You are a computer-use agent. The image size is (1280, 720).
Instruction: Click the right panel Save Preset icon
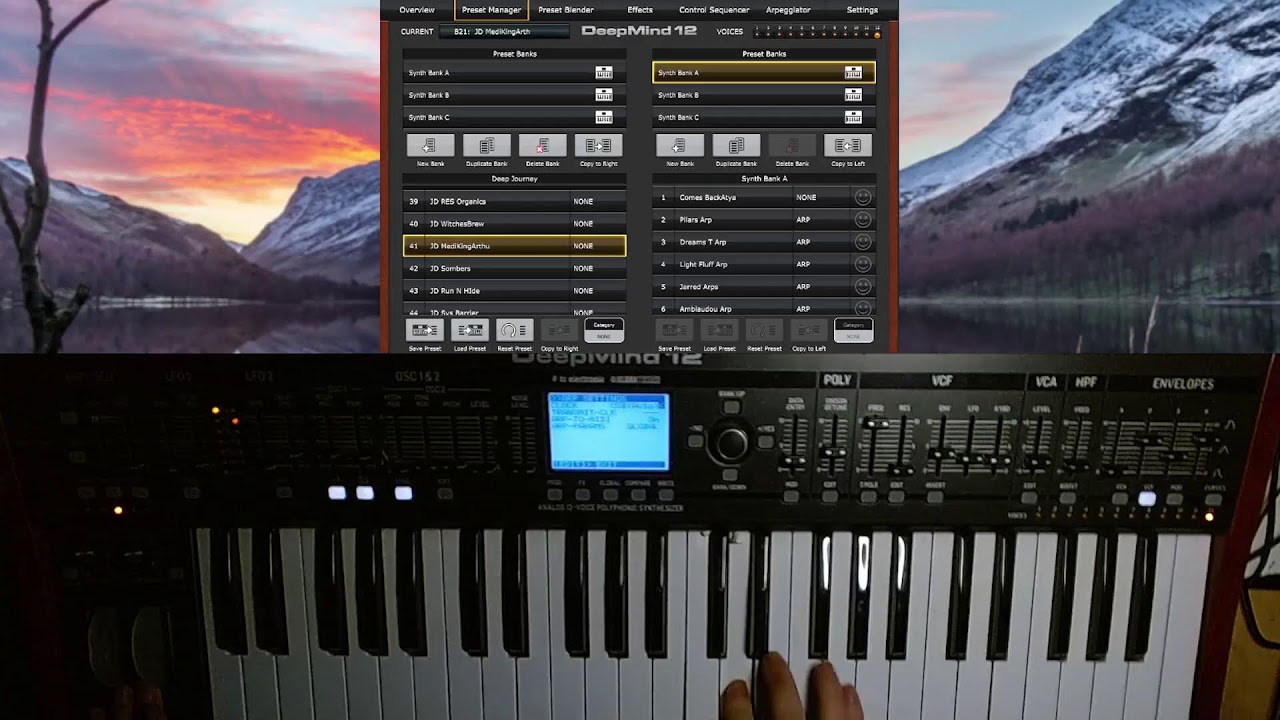(x=675, y=330)
